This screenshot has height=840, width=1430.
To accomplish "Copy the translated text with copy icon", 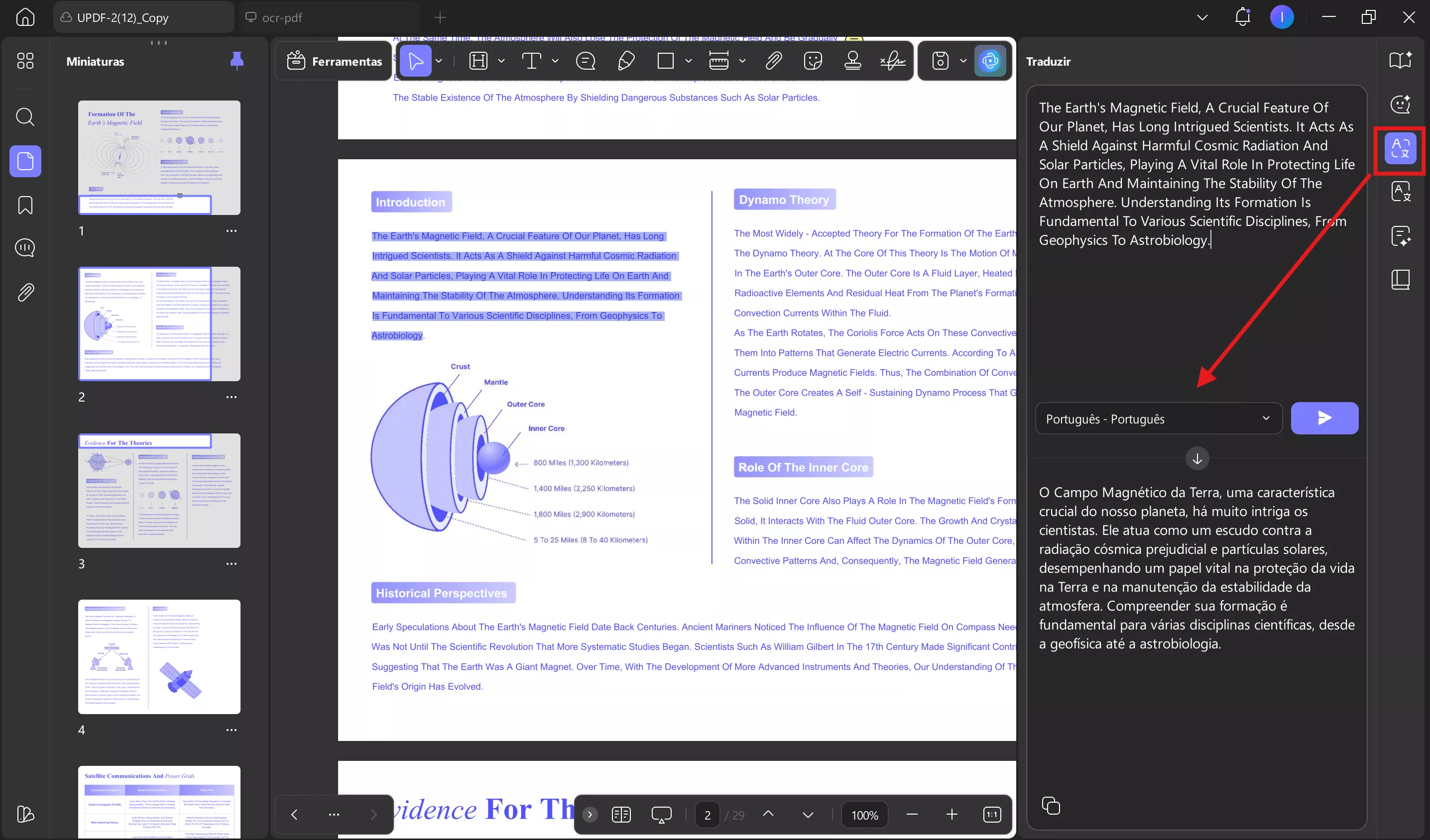I will tap(1051, 805).
